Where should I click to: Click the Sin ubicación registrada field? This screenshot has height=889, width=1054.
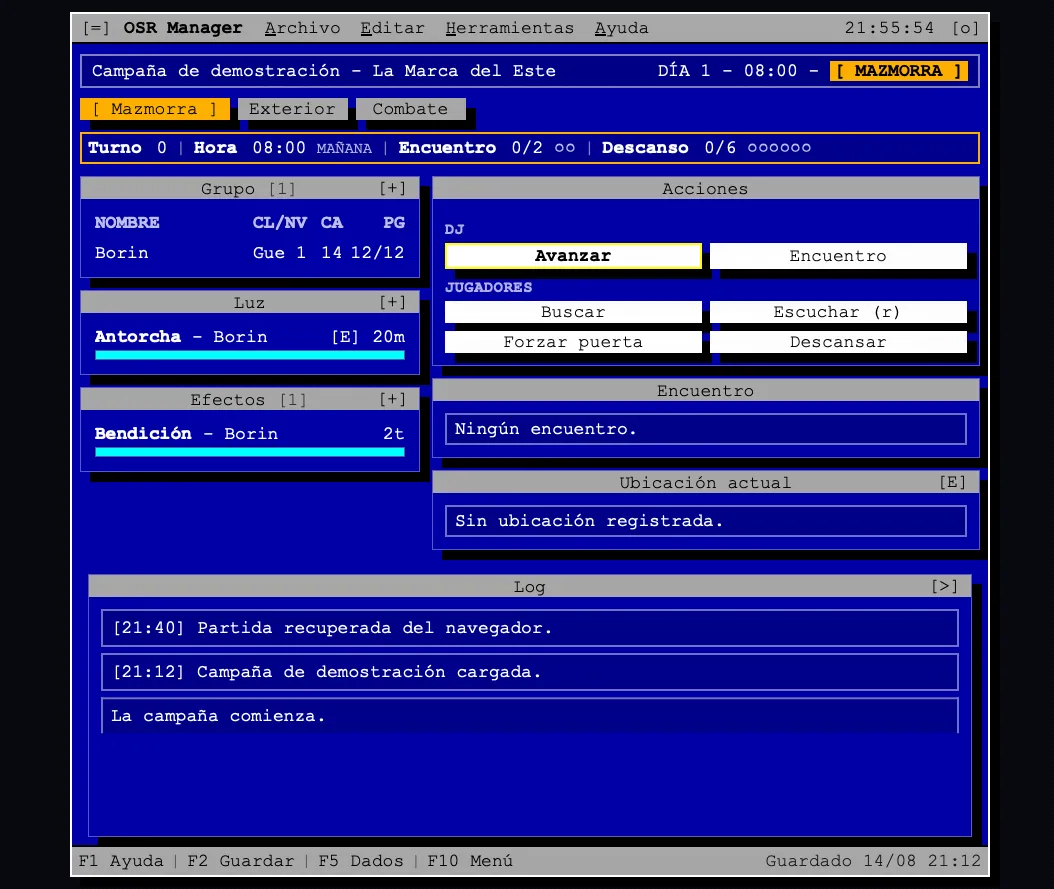(706, 521)
